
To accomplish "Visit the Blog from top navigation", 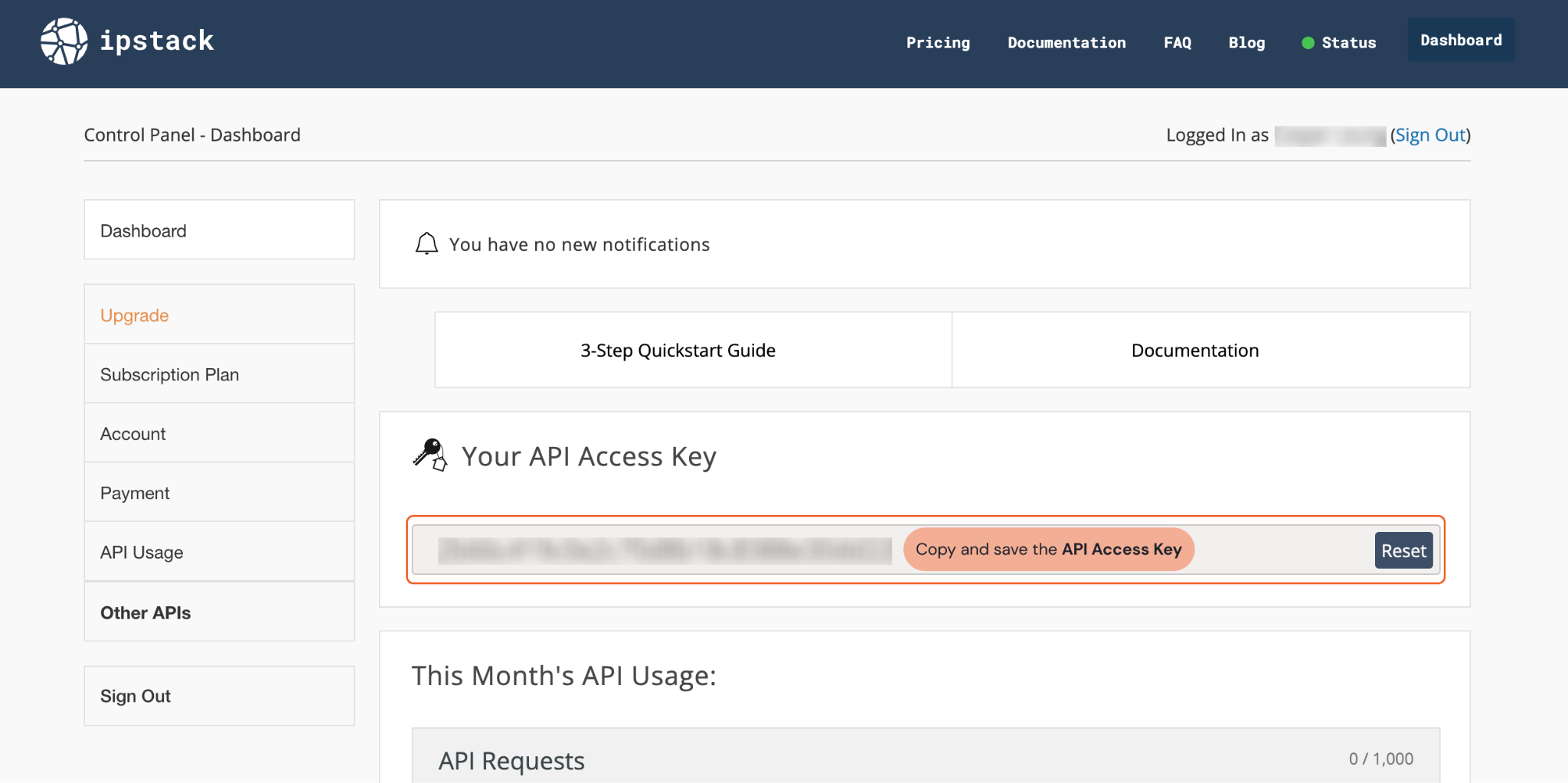I will point(1246,43).
